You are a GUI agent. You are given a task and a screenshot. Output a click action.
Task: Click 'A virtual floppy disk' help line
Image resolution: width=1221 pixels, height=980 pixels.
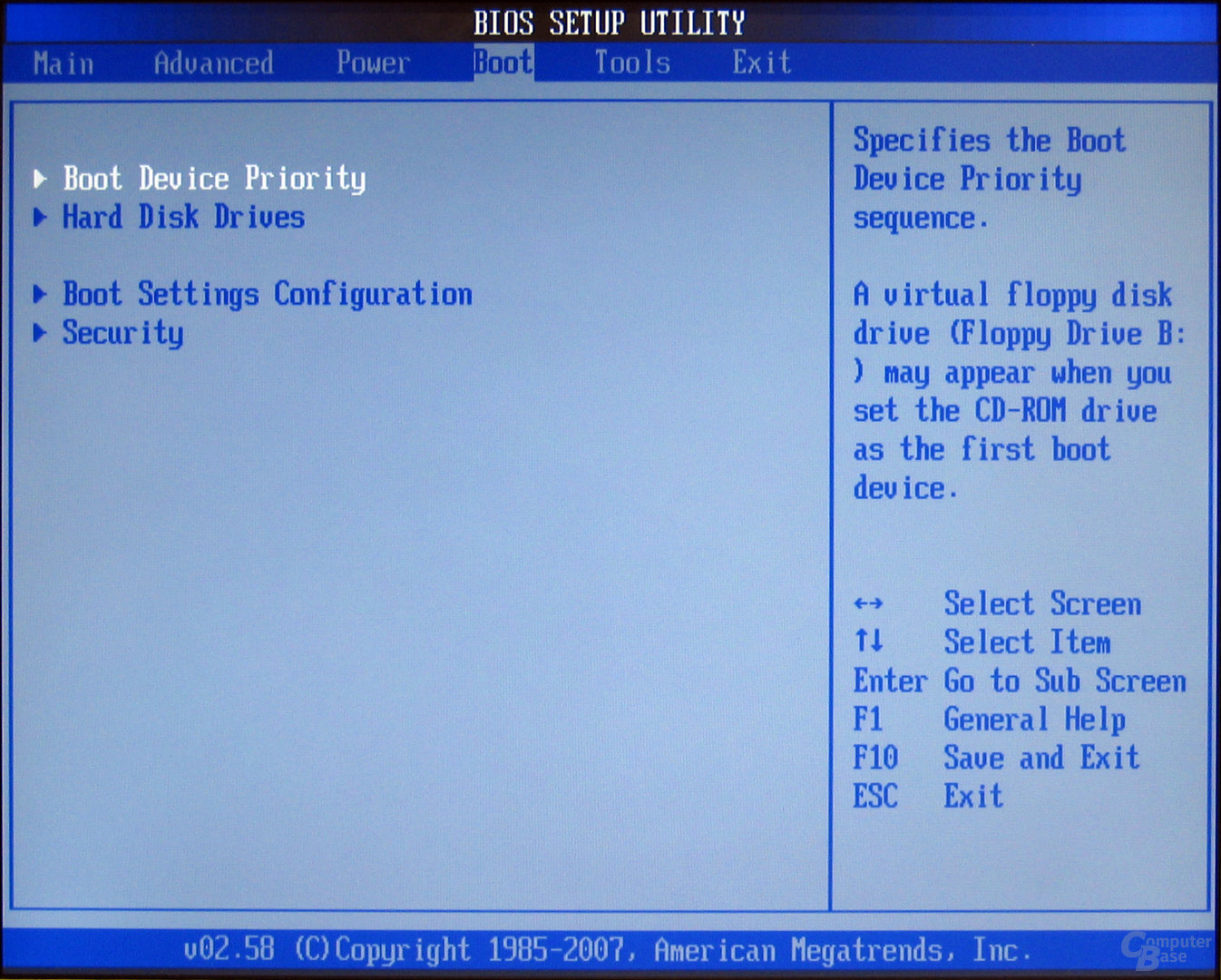[1012, 295]
